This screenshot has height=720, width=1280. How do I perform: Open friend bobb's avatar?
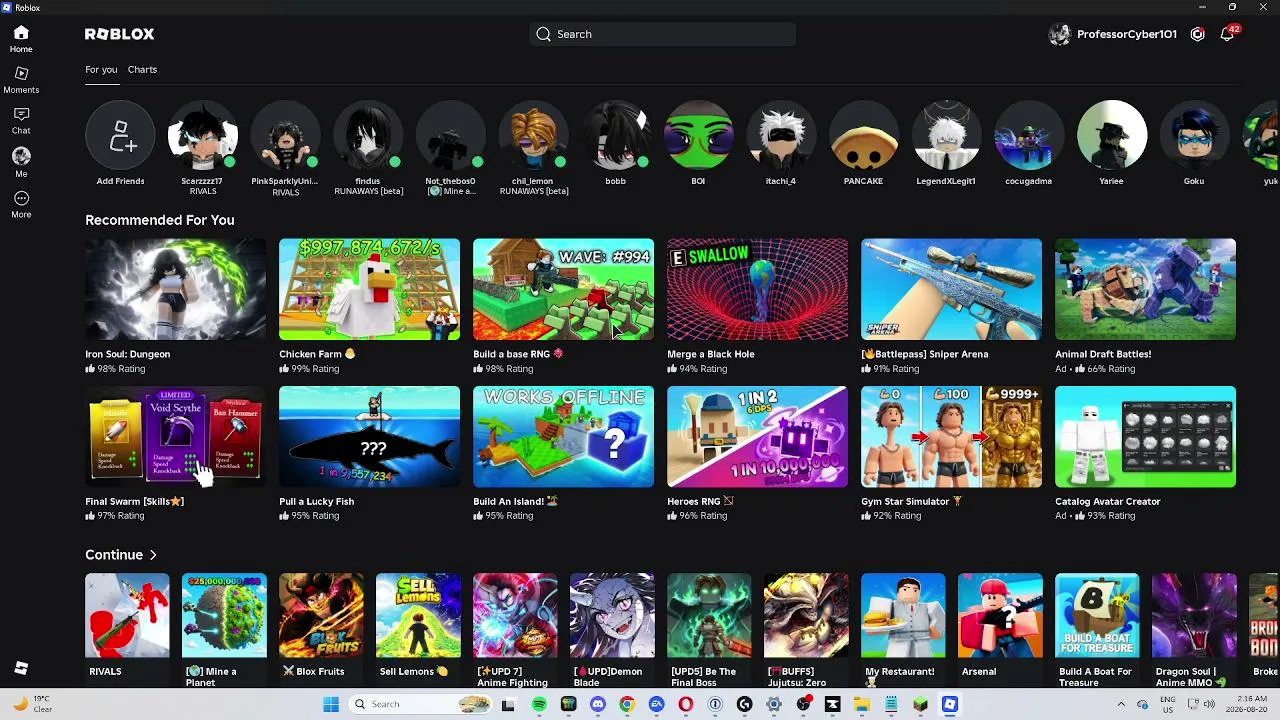pos(616,136)
